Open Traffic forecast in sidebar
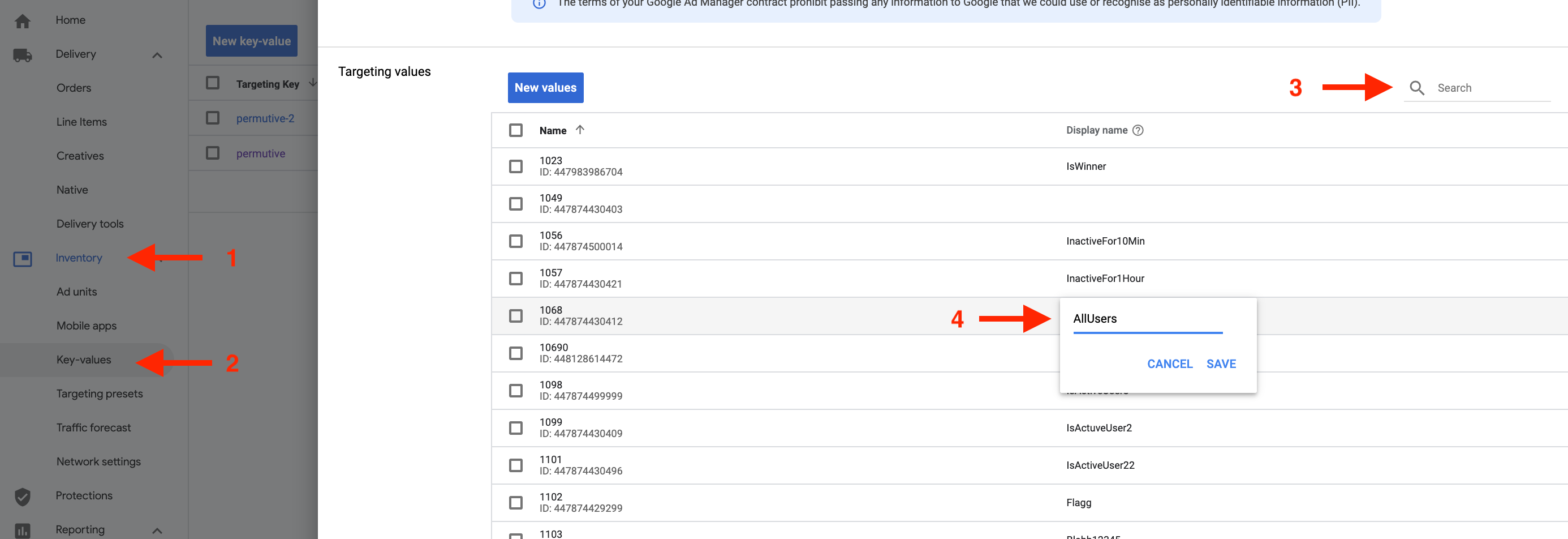The width and height of the screenshot is (1568, 539). (94, 427)
